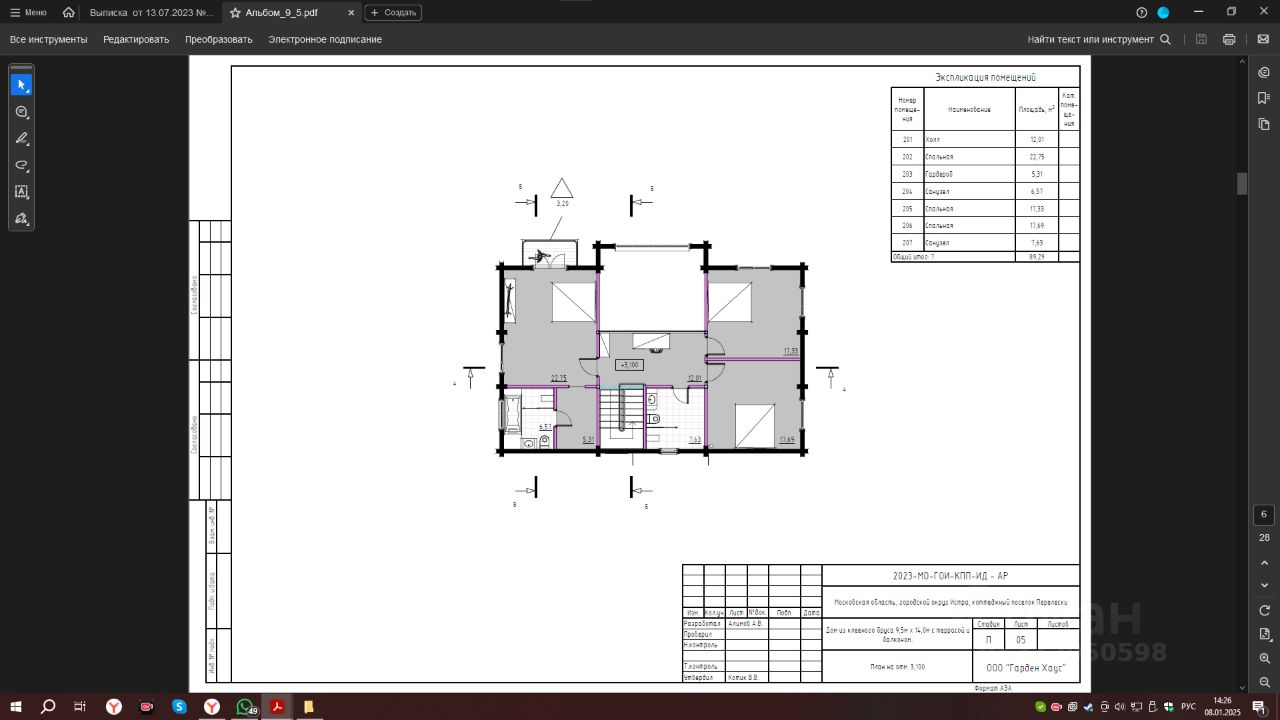Open page display options in right rail

(x=1264, y=634)
